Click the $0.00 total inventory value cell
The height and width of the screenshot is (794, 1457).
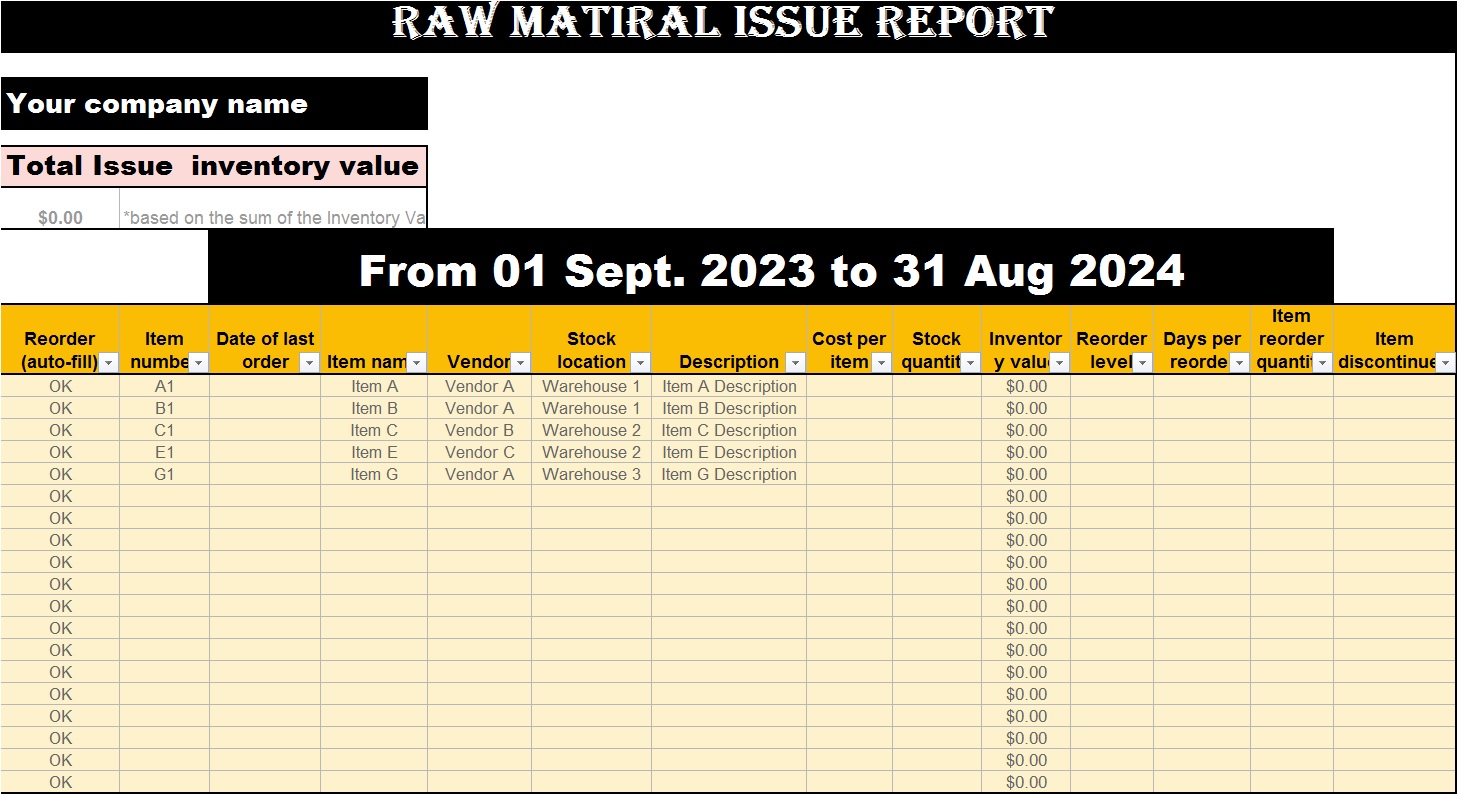60,217
